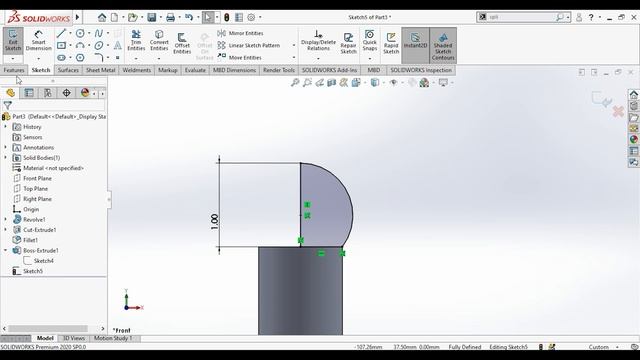Select the Arc sketch tool
This screenshot has height=360, width=640.
pos(80,45)
